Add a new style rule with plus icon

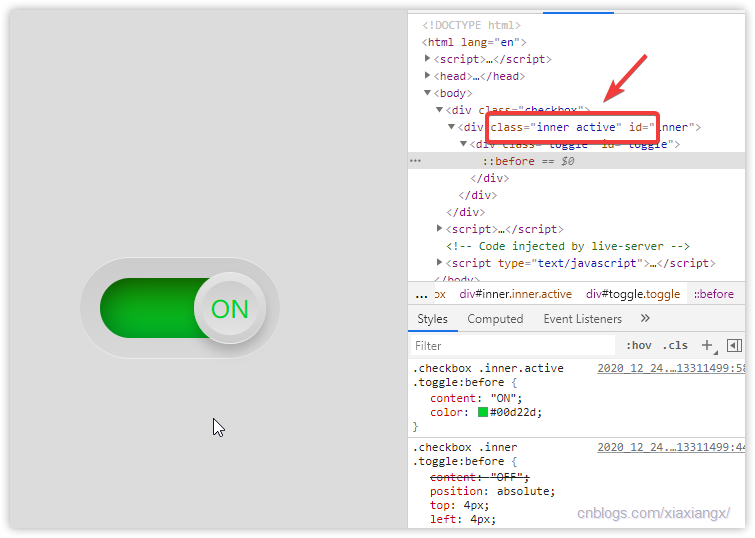pos(707,345)
